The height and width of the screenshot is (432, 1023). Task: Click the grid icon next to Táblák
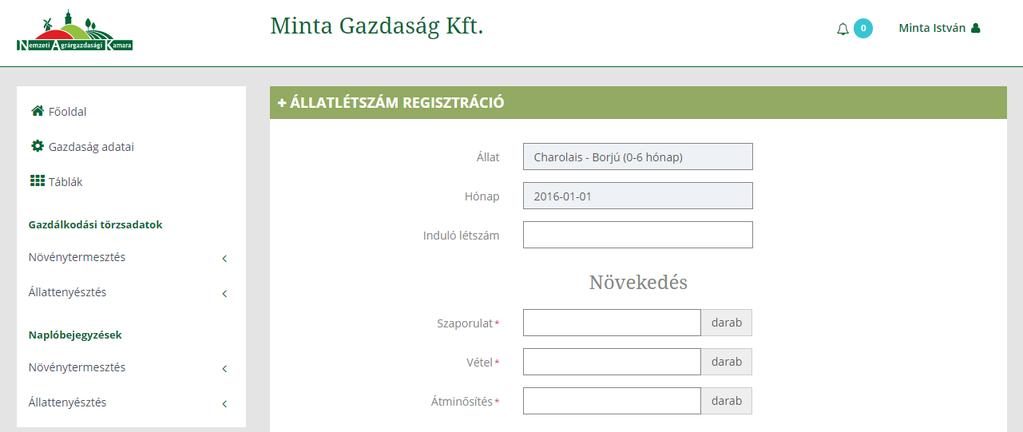point(37,181)
